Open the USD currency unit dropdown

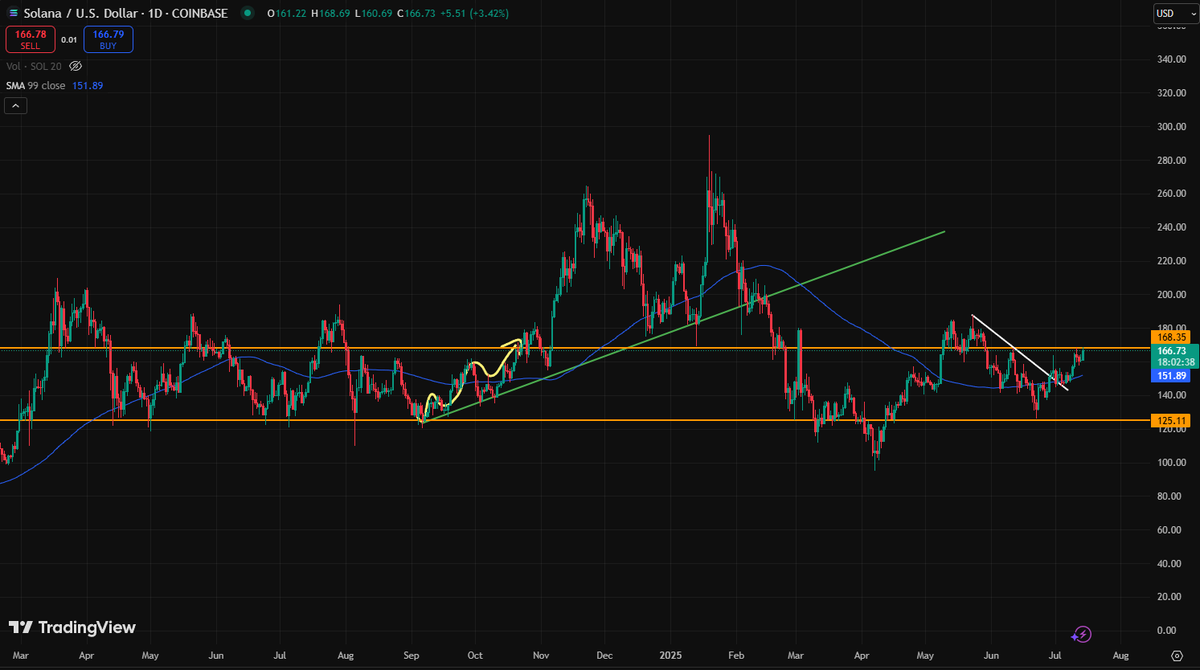point(1166,13)
